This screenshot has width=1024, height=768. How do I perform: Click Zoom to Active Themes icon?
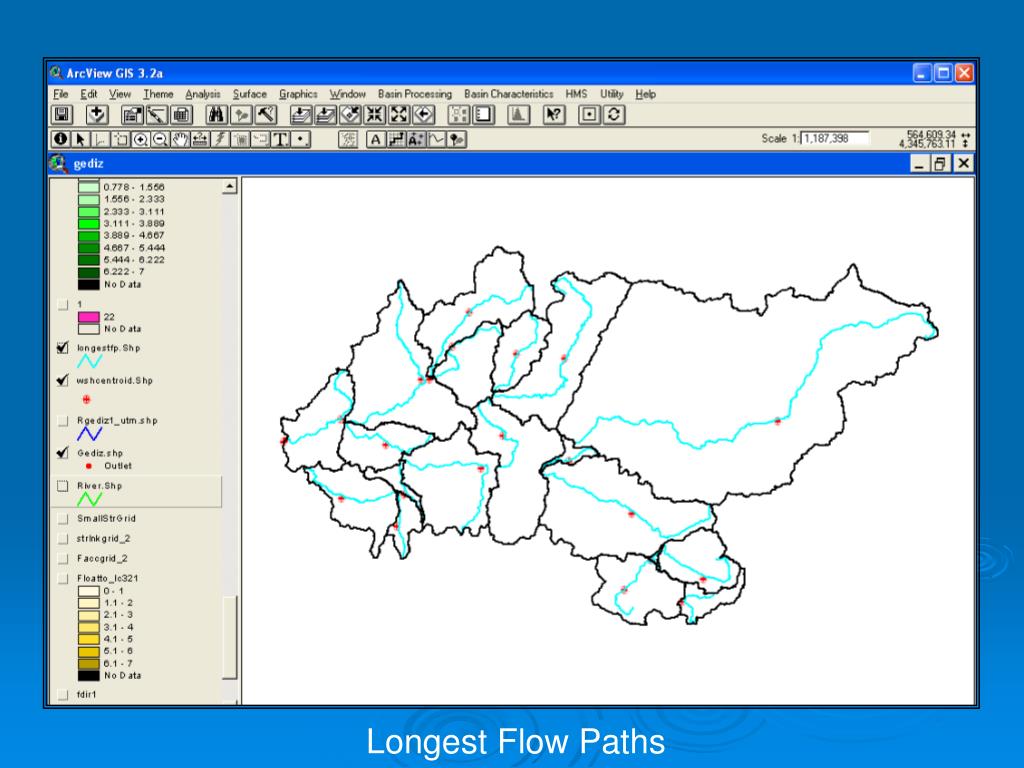(325, 115)
